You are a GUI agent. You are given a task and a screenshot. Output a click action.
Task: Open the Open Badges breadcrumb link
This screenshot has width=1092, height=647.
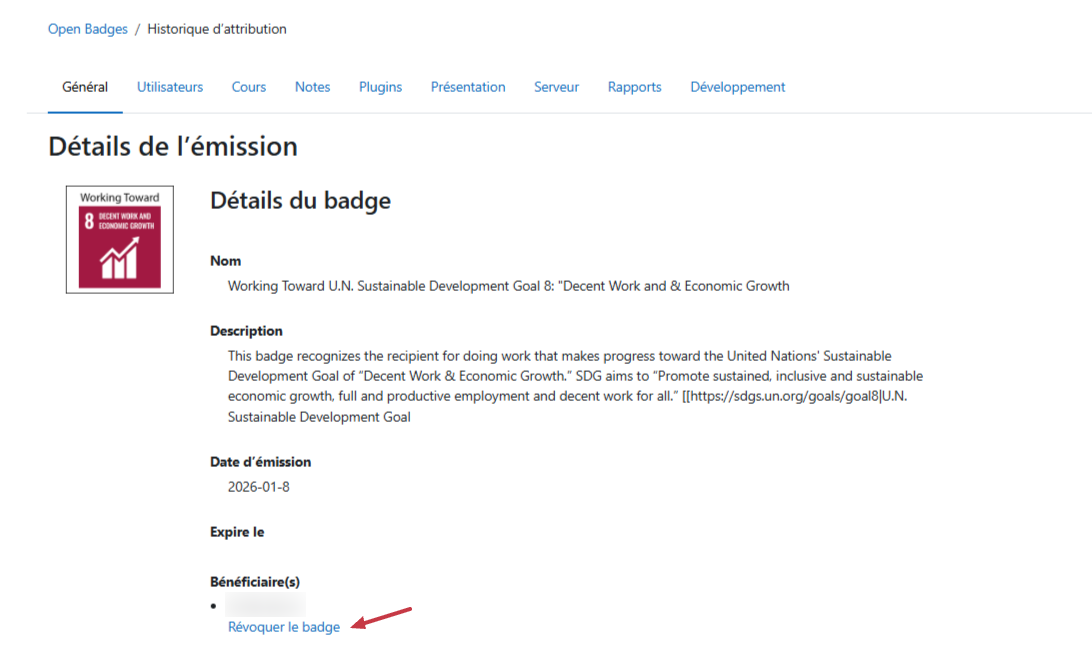pos(88,29)
